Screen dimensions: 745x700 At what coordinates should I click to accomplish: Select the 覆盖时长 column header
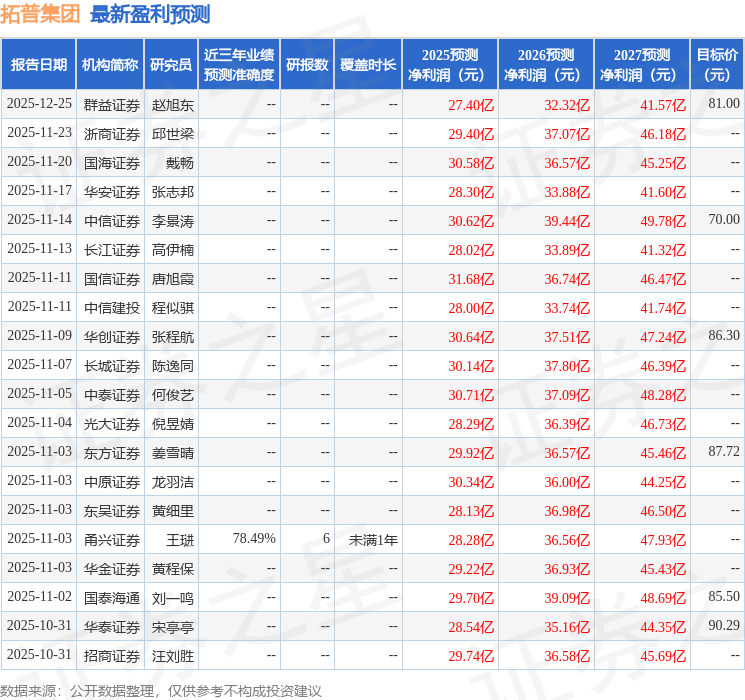[x=368, y=65]
